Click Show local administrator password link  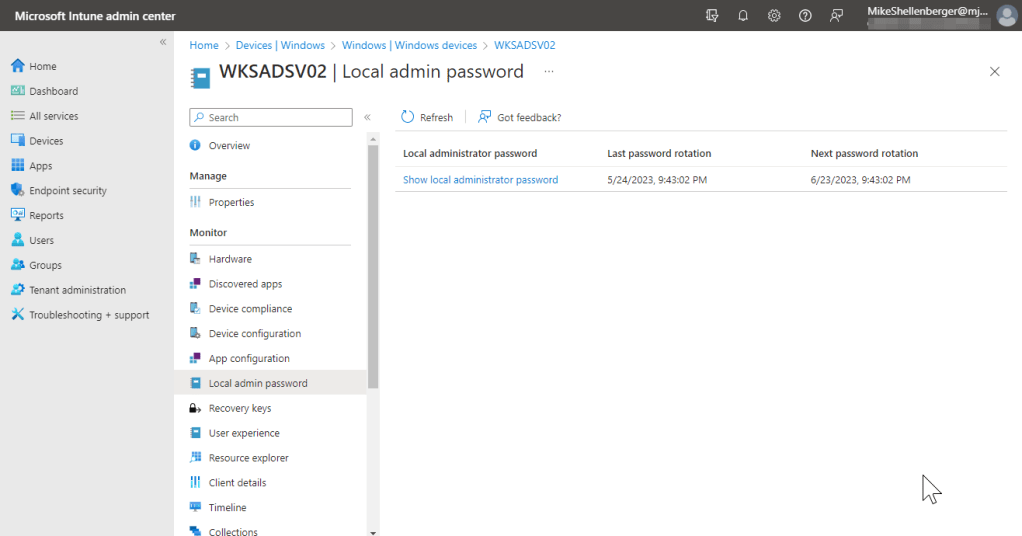480,180
